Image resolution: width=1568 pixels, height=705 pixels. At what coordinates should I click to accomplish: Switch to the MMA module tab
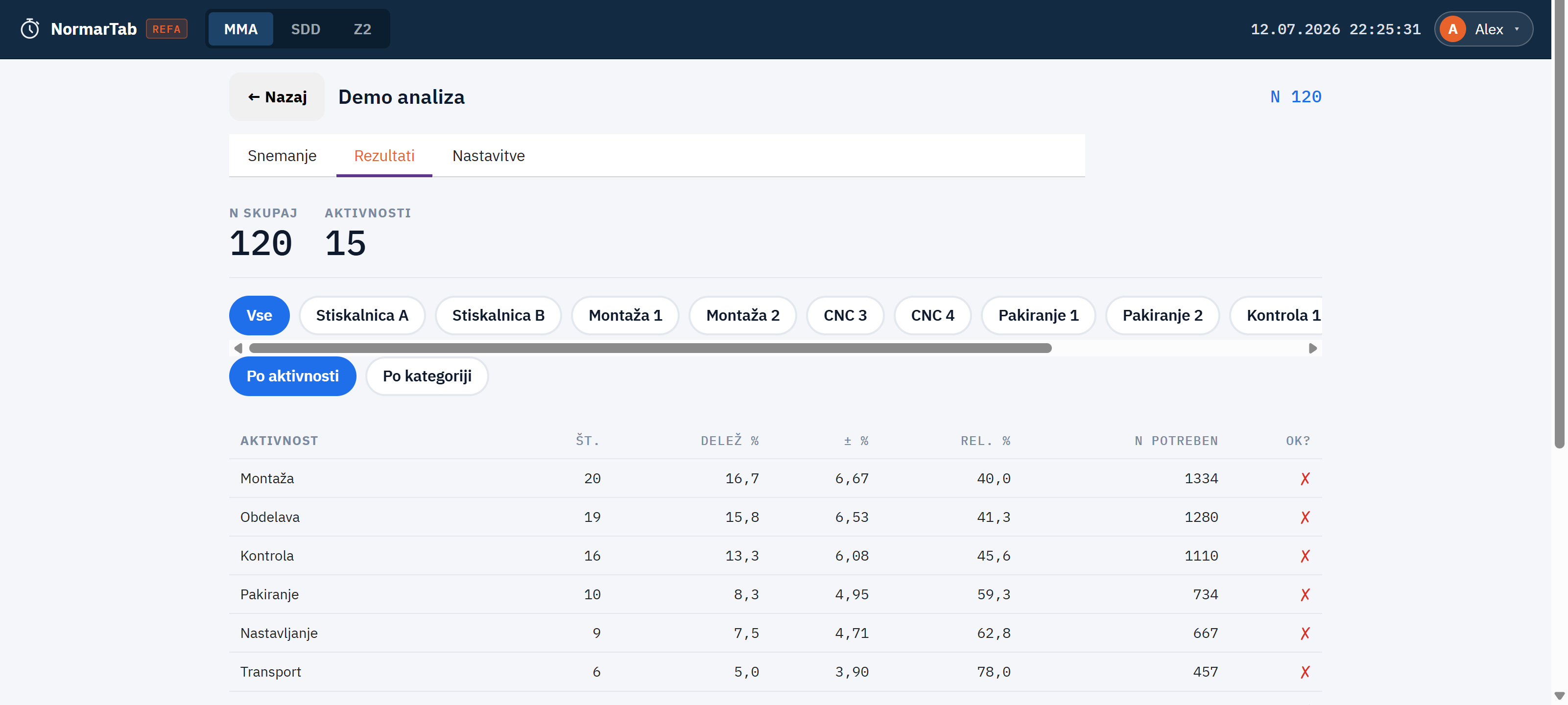point(240,29)
